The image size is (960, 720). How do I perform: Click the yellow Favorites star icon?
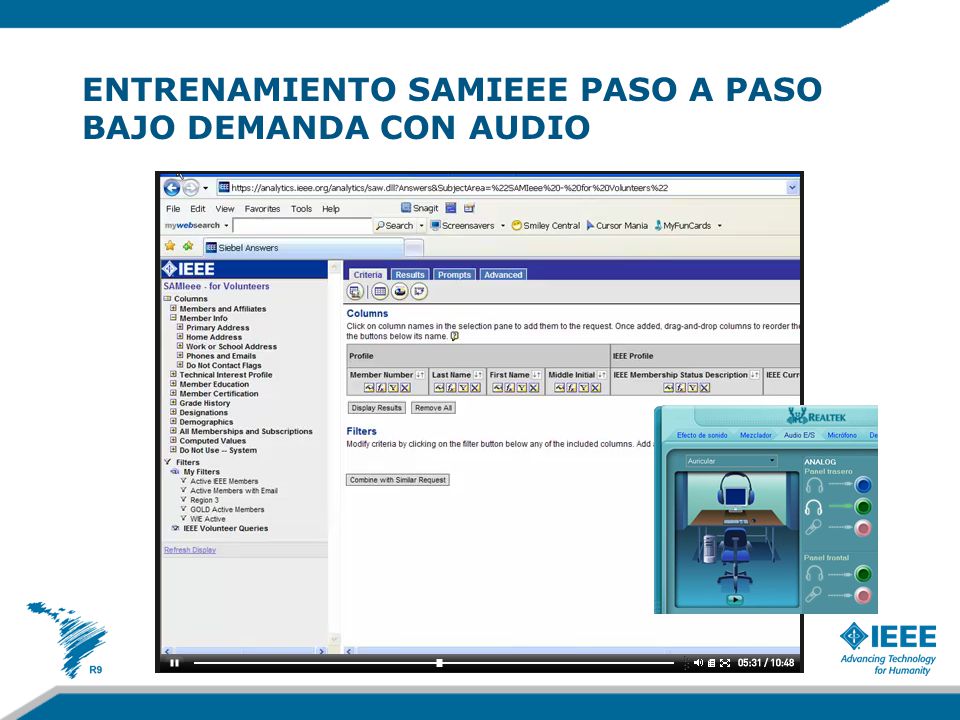click(x=170, y=246)
